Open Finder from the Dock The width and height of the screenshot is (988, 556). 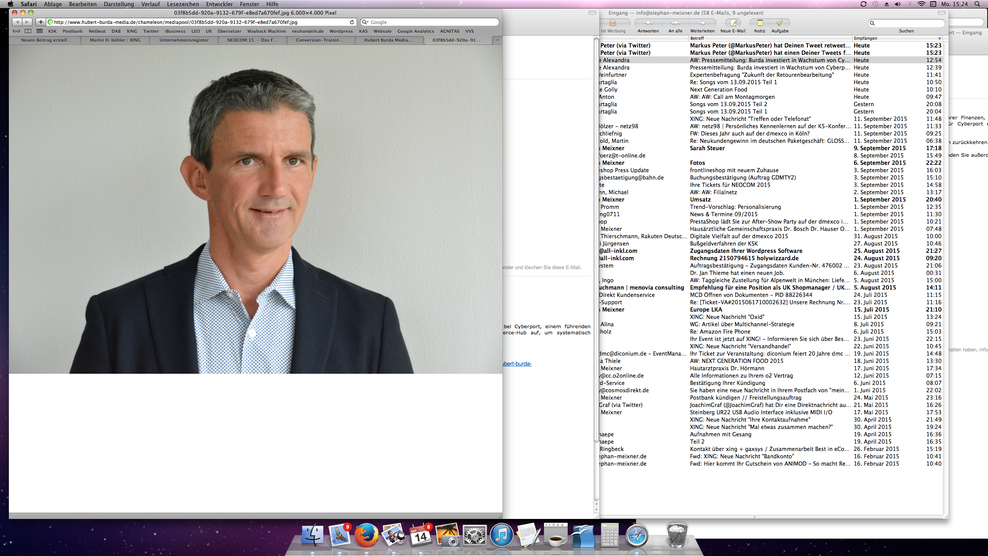pos(313,535)
